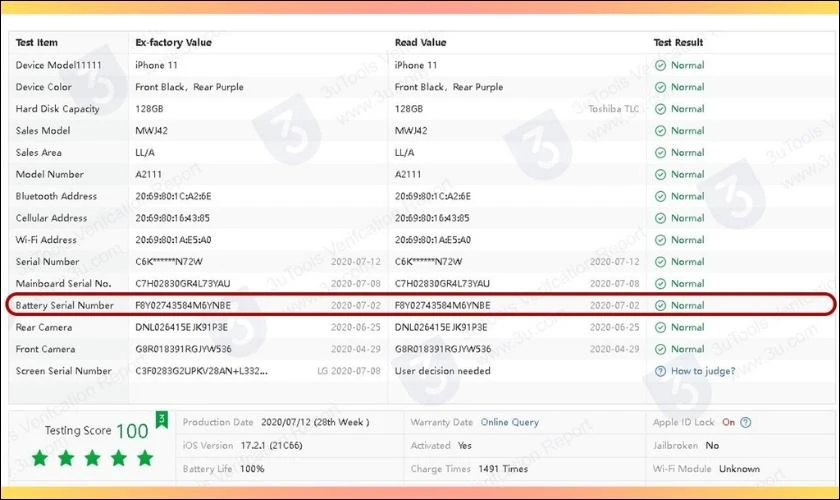840x500 pixels.
Task: Click ex-factory Sales Area value LL/A
Action: 145,153
